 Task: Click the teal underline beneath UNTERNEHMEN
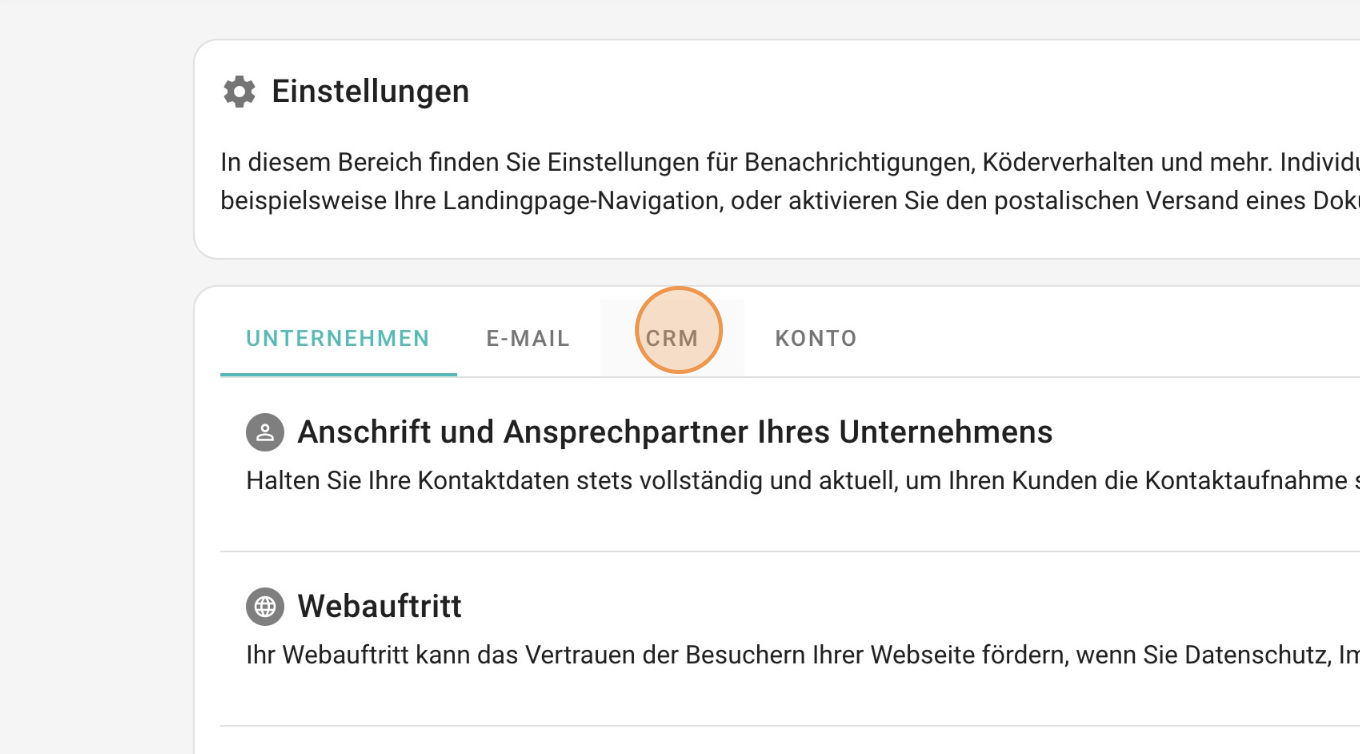pos(338,374)
